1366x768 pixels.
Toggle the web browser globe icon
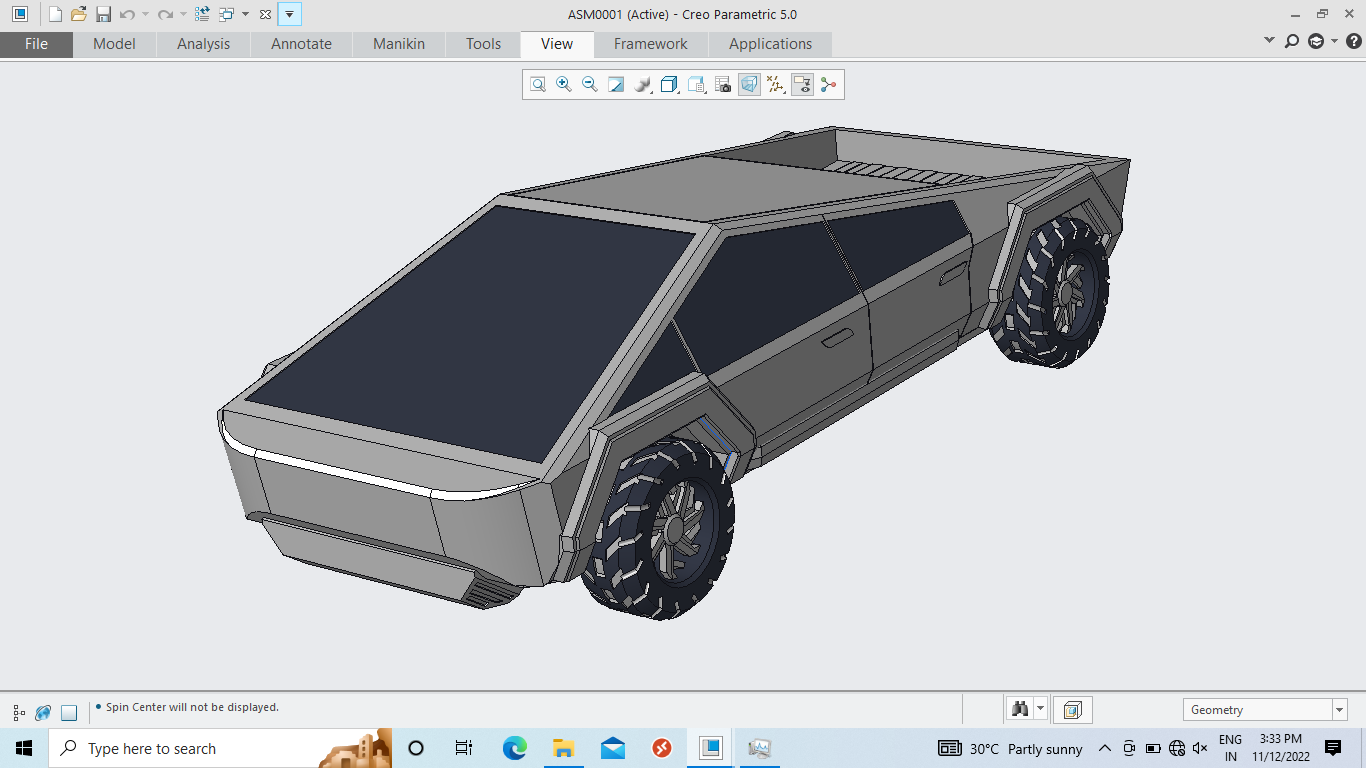[43, 713]
